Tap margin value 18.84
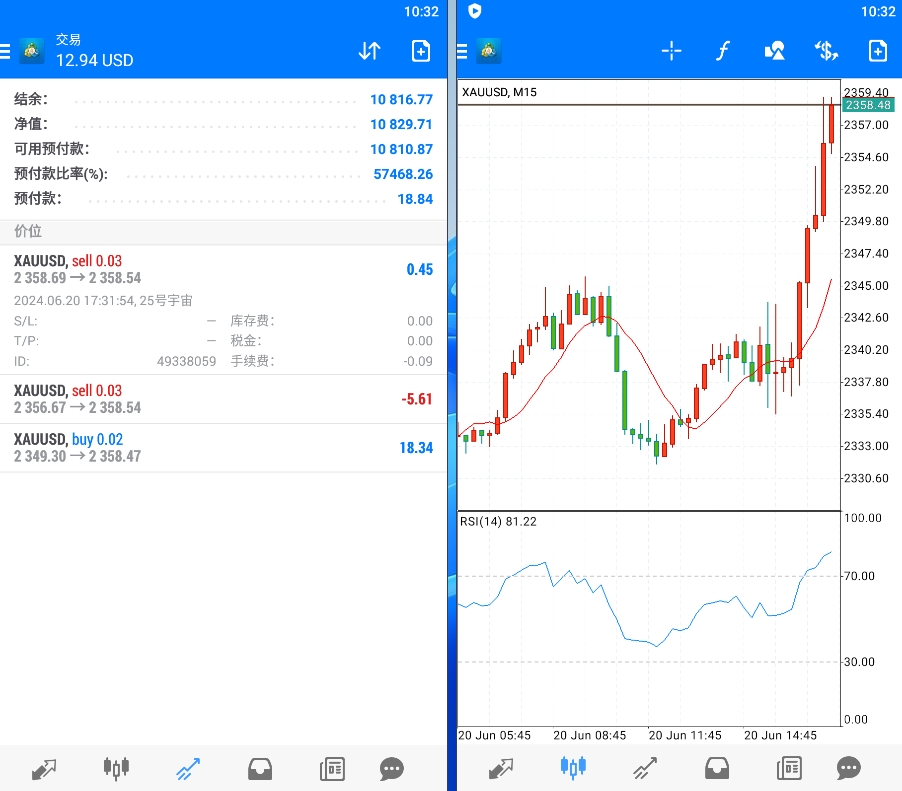The image size is (902, 791). click(x=415, y=199)
